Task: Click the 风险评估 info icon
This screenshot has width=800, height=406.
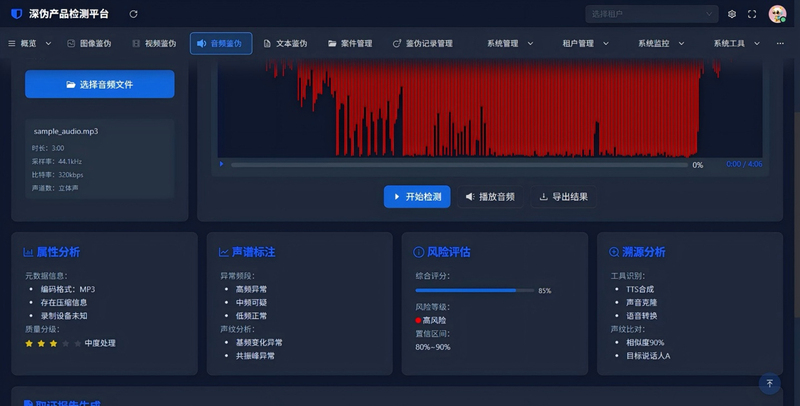Action: [418, 252]
